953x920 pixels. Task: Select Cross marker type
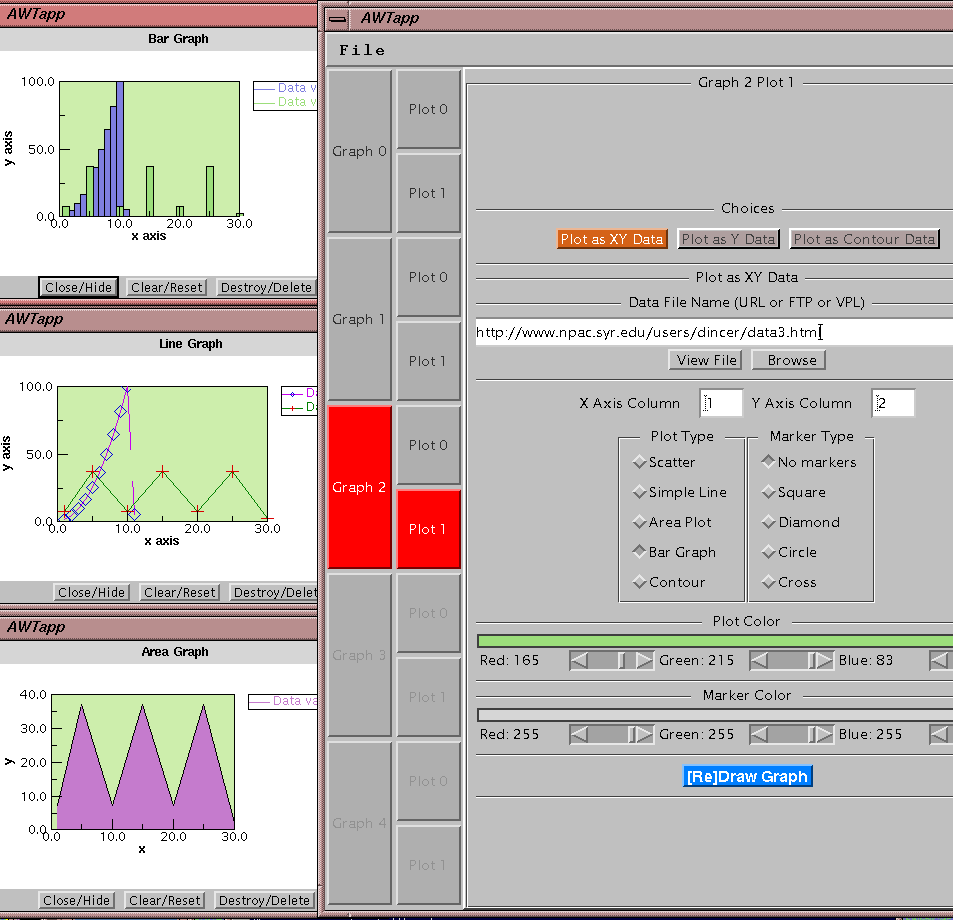pos(789,582)
